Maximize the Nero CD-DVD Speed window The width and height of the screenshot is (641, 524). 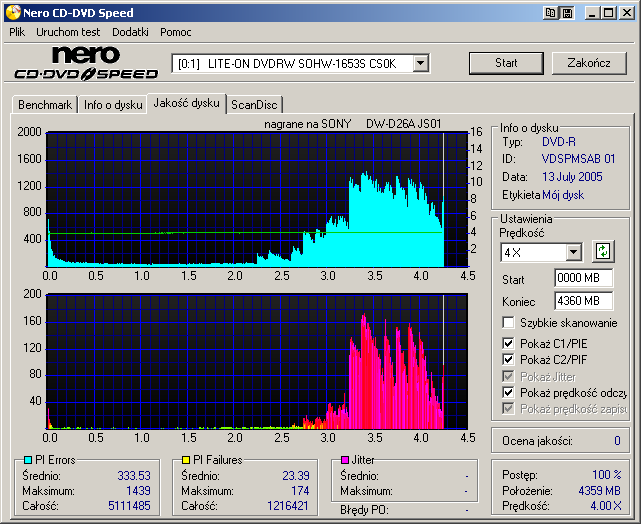(x=608, y=13)
